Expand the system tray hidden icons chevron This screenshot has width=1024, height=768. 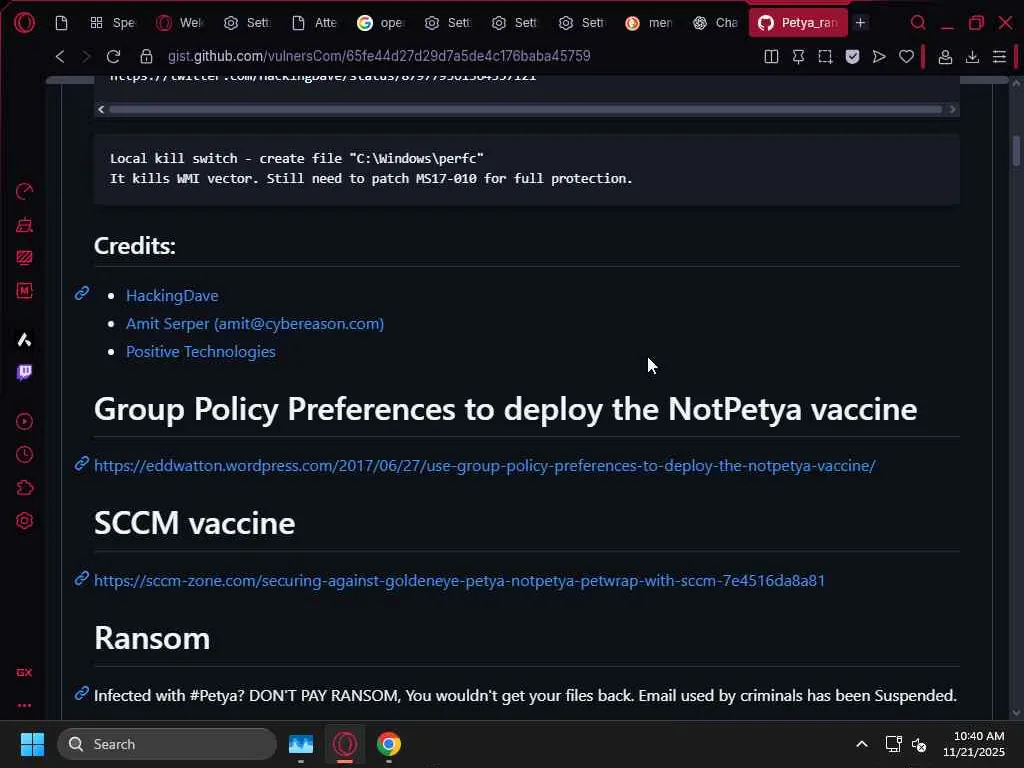(x=862, y=744)
